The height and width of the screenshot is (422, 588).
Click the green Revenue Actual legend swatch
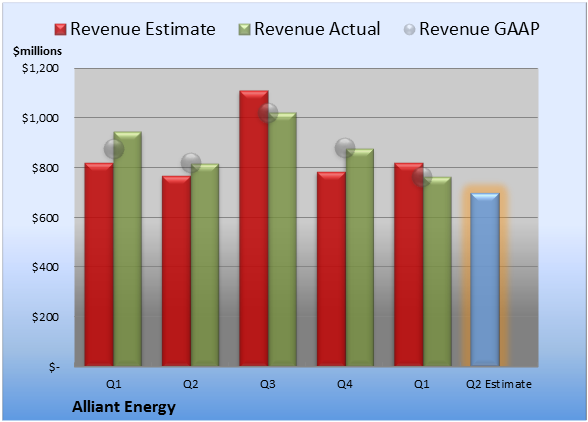pos(244,30)
